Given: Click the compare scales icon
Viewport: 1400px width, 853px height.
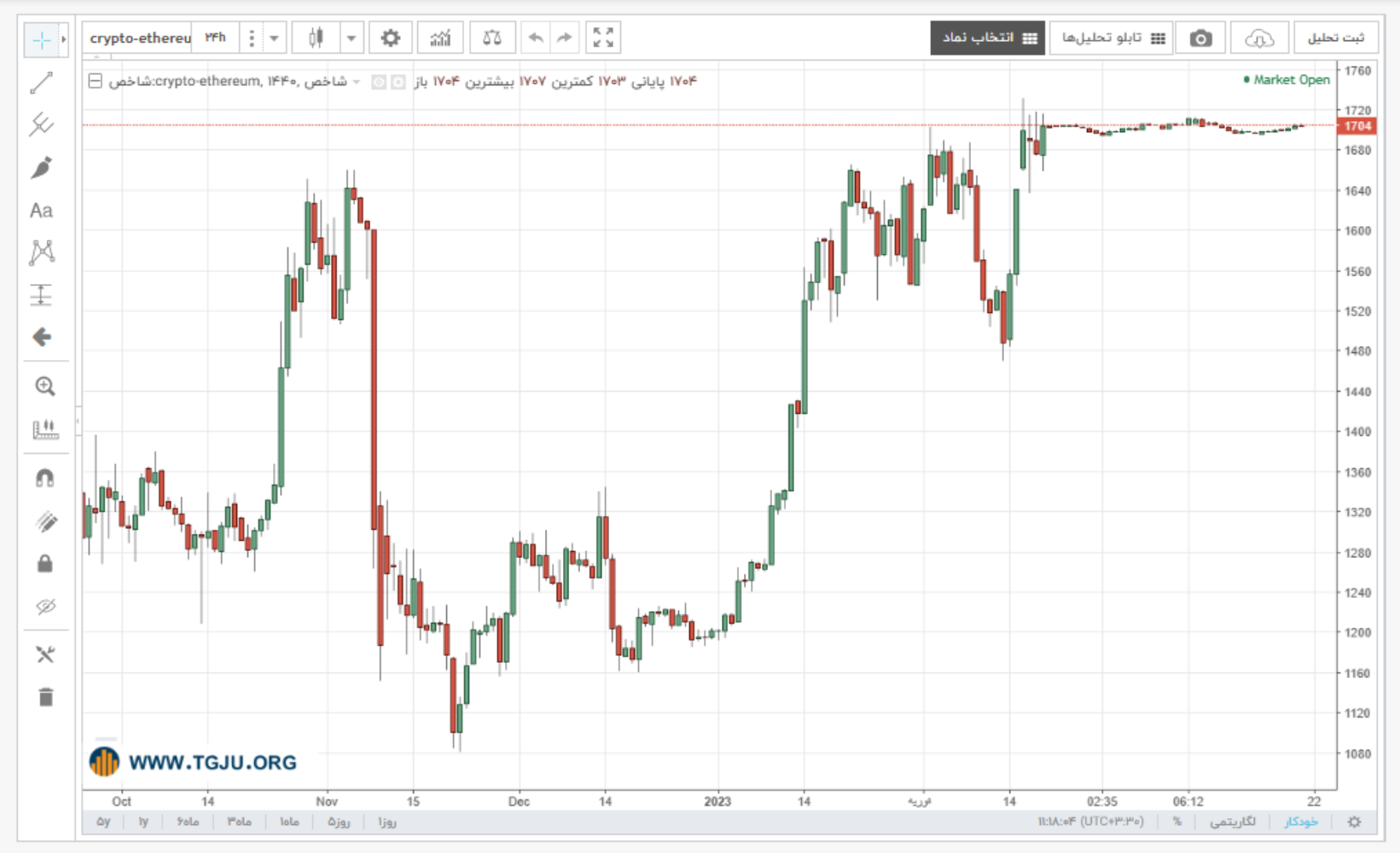Looking at the screenshot, I should (492, 38).
